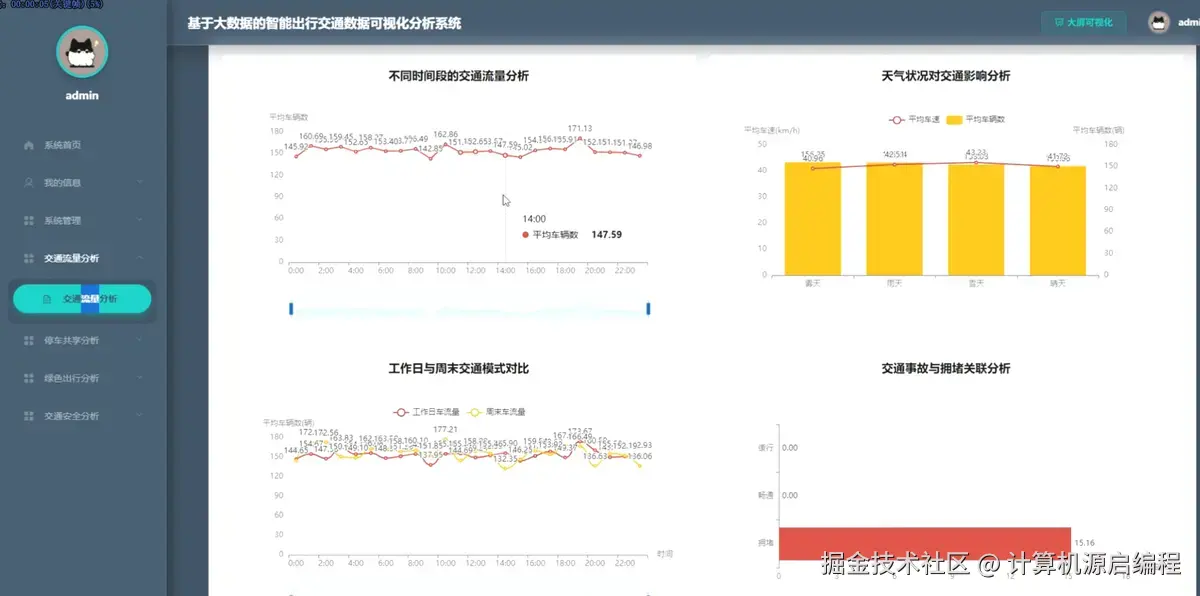Click the 缓行 category label in accident chart
Image resolution: width=1200 pixels, height=596 pixels.
click(766, 448)
